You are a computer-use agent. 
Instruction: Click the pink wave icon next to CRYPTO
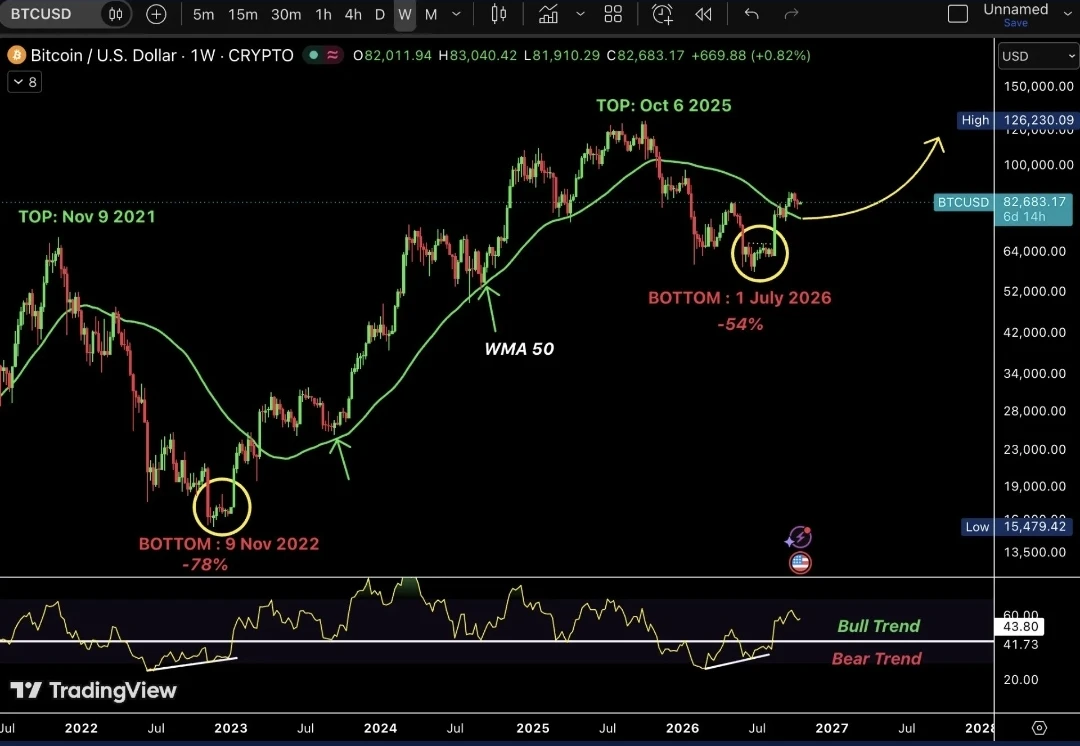[x=333, y=55]
